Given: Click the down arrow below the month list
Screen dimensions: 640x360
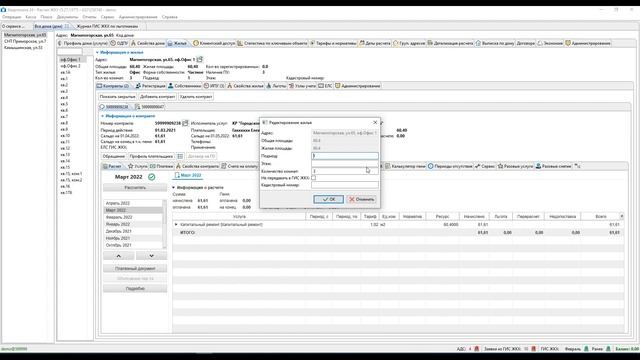Looking at the screenshot, I should tap(151, 256).
